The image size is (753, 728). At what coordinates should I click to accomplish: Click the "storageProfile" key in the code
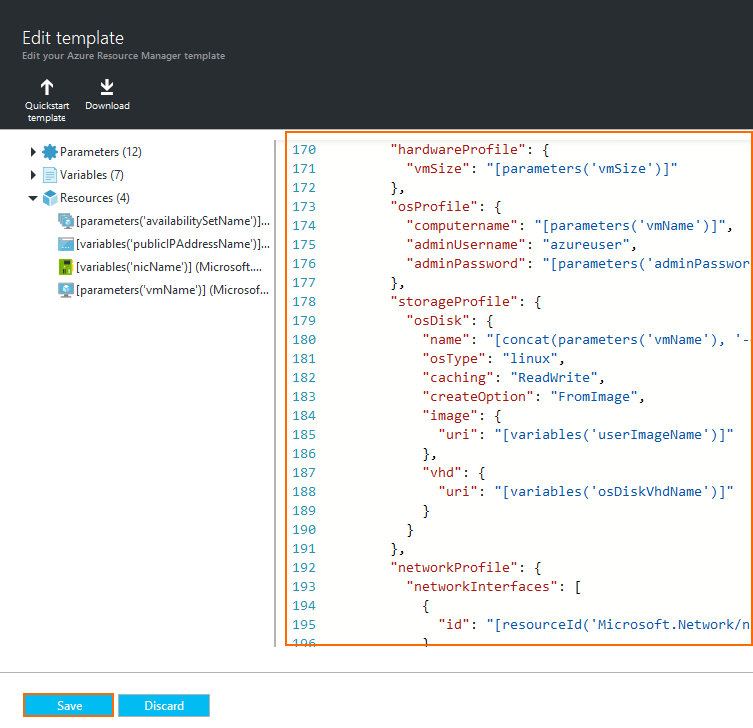coord(454,302)
